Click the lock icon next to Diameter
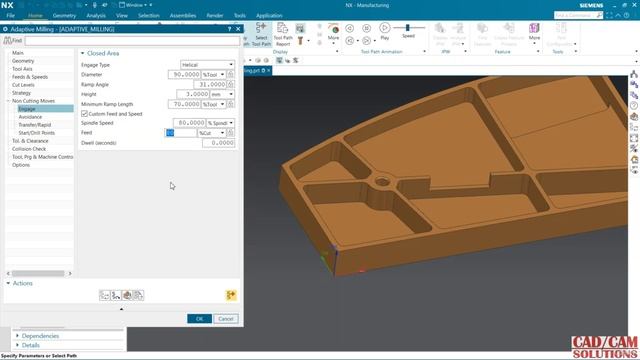Screen dimensions: 640x360 231,74
